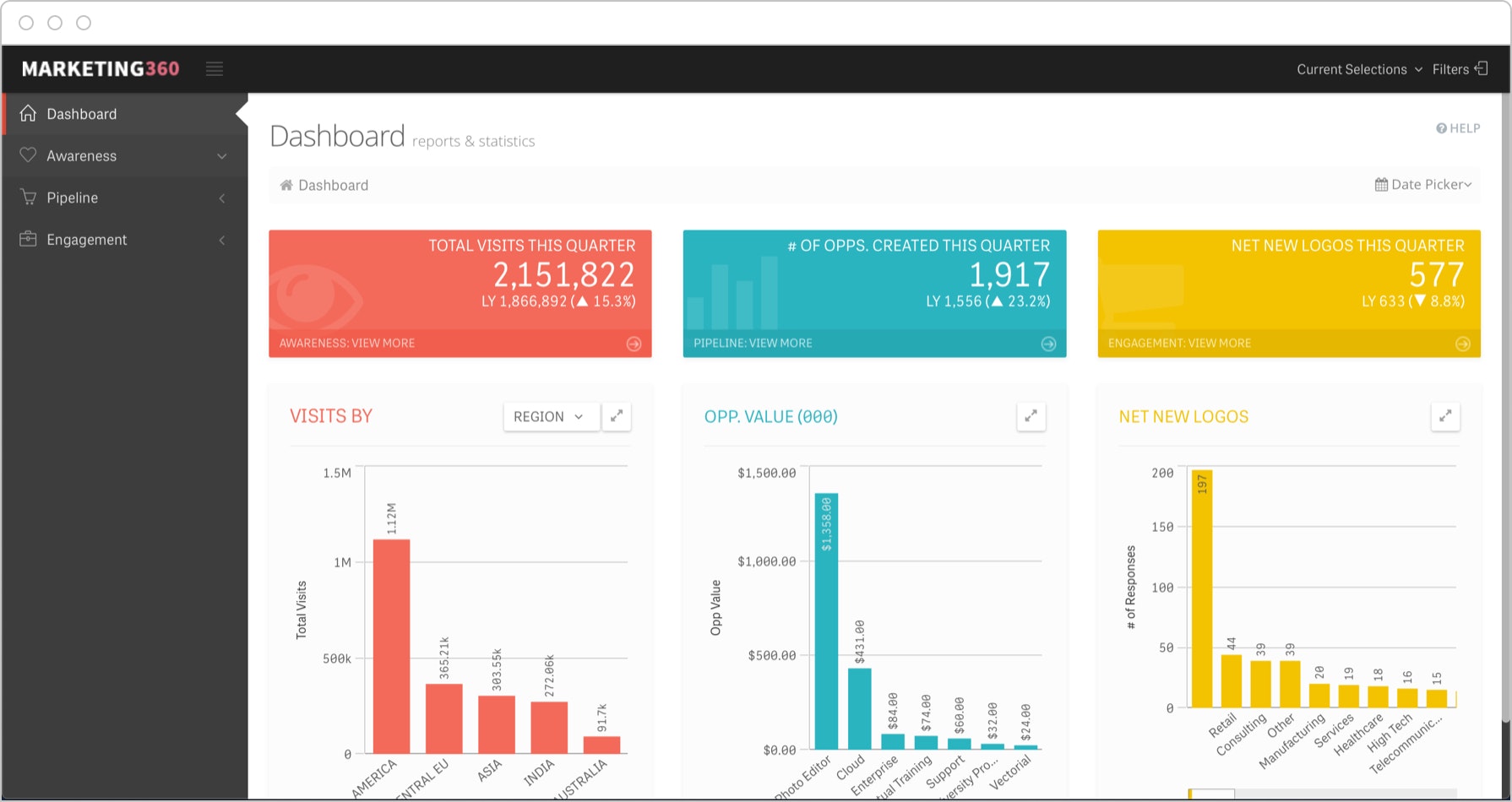The image size is (1512, 802).
Task: Expand the Engagement submenu chevron
Action: point(222,241)
